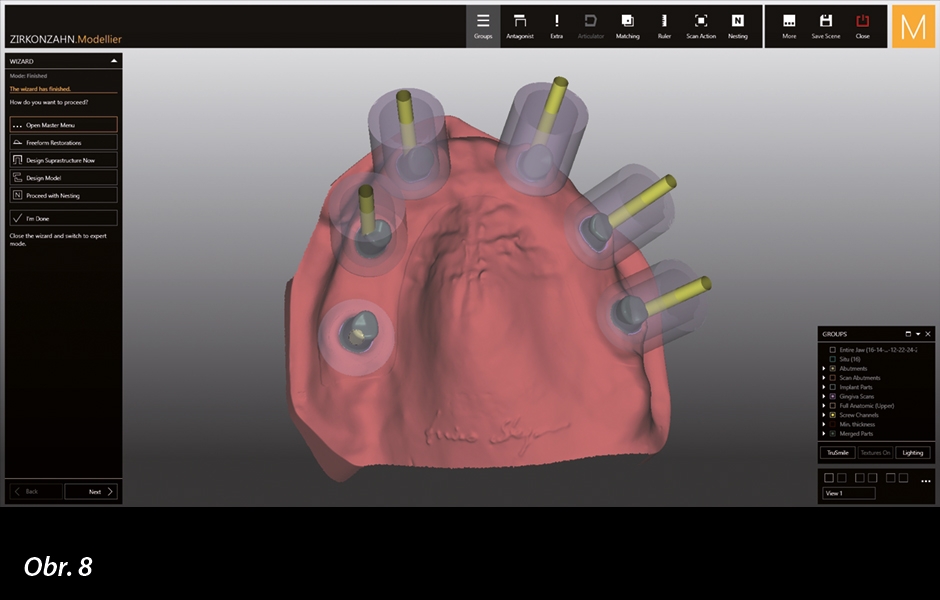Viewport: 940px width, 600px height.
Task: Click the orange M logo button
Action: coord(913,26)
